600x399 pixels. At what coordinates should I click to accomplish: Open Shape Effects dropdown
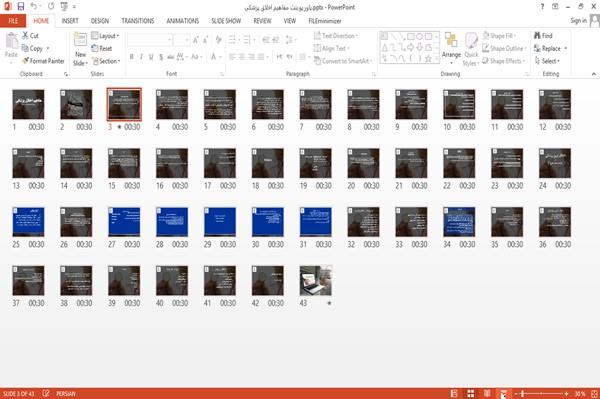click(x=504, y=61)
